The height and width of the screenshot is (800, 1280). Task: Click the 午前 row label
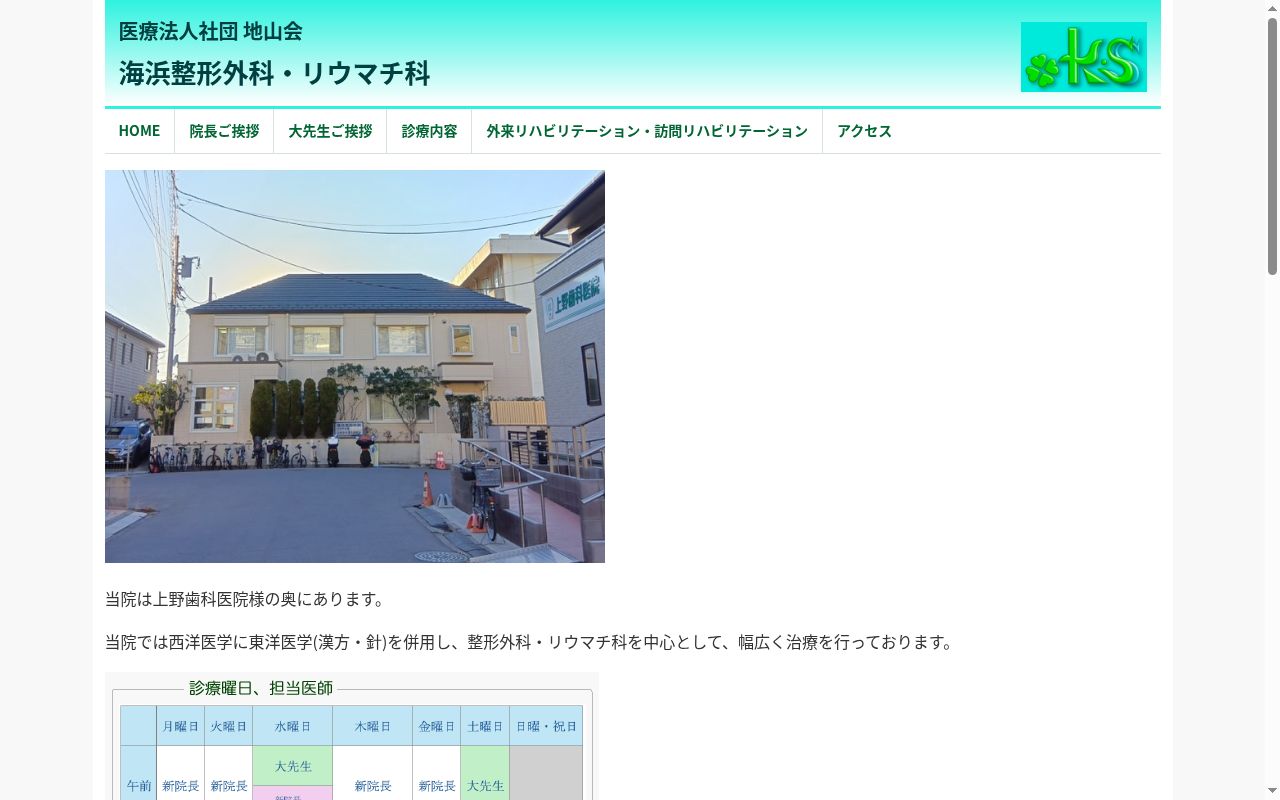click(x=139, y=786)
